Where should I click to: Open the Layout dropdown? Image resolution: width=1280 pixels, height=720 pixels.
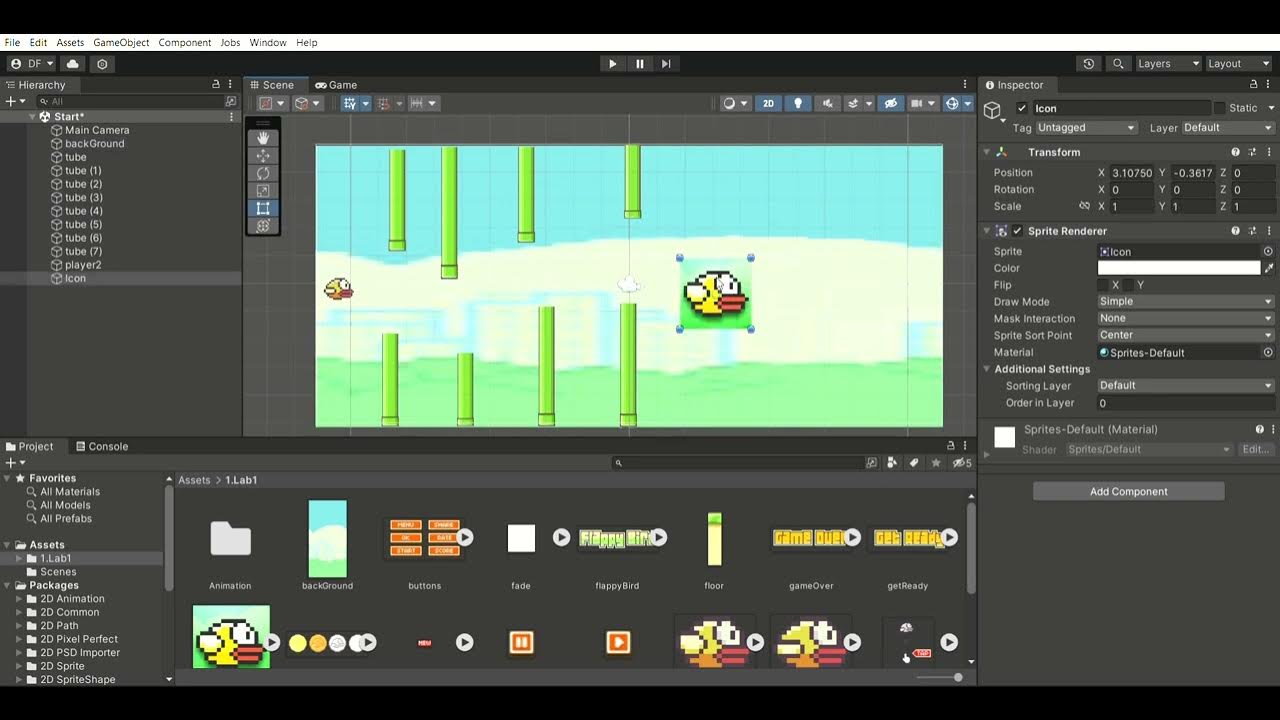point(1238,64)
